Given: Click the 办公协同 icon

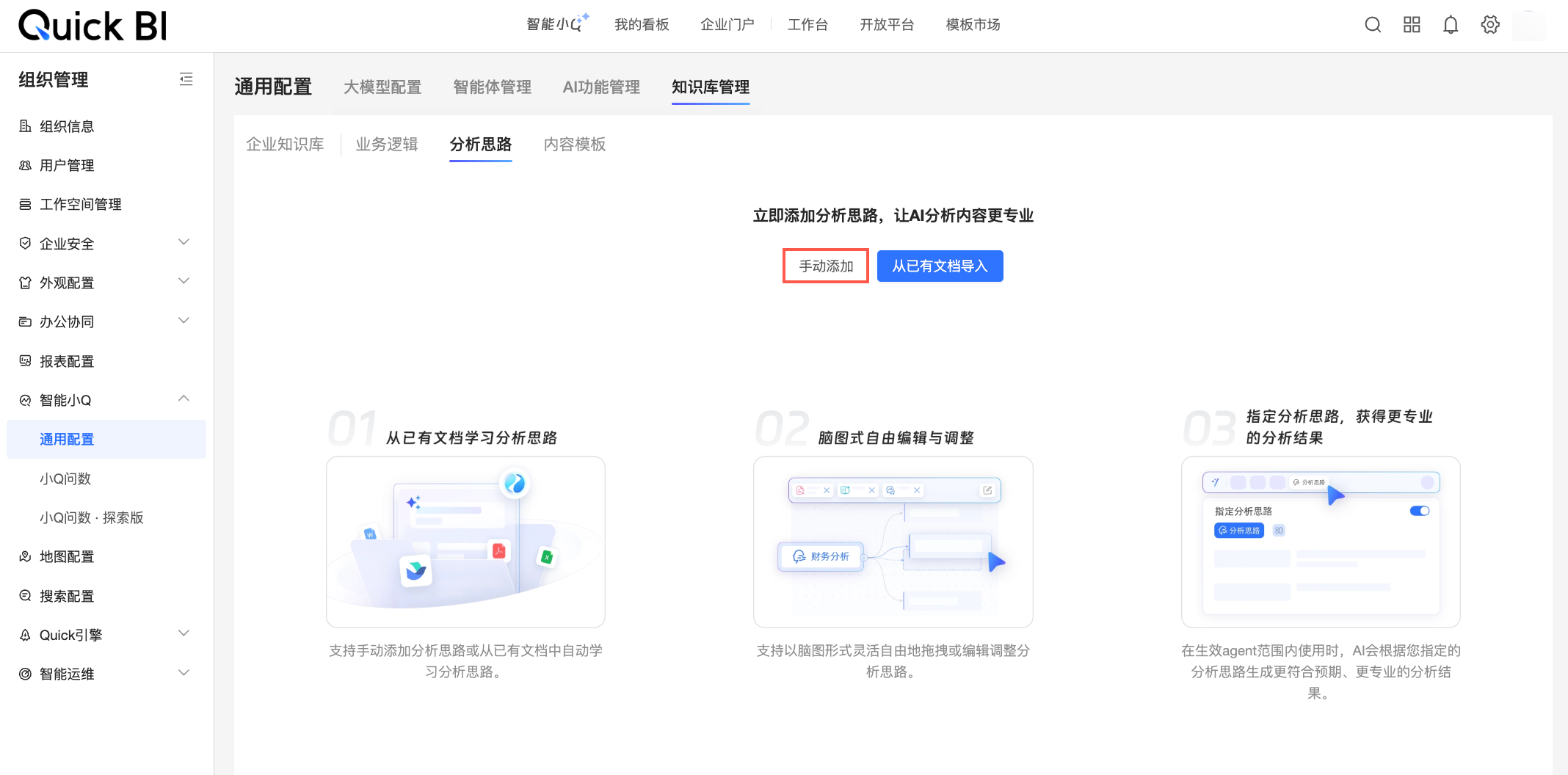Looking at the screenshot, I should click(25, 321).
